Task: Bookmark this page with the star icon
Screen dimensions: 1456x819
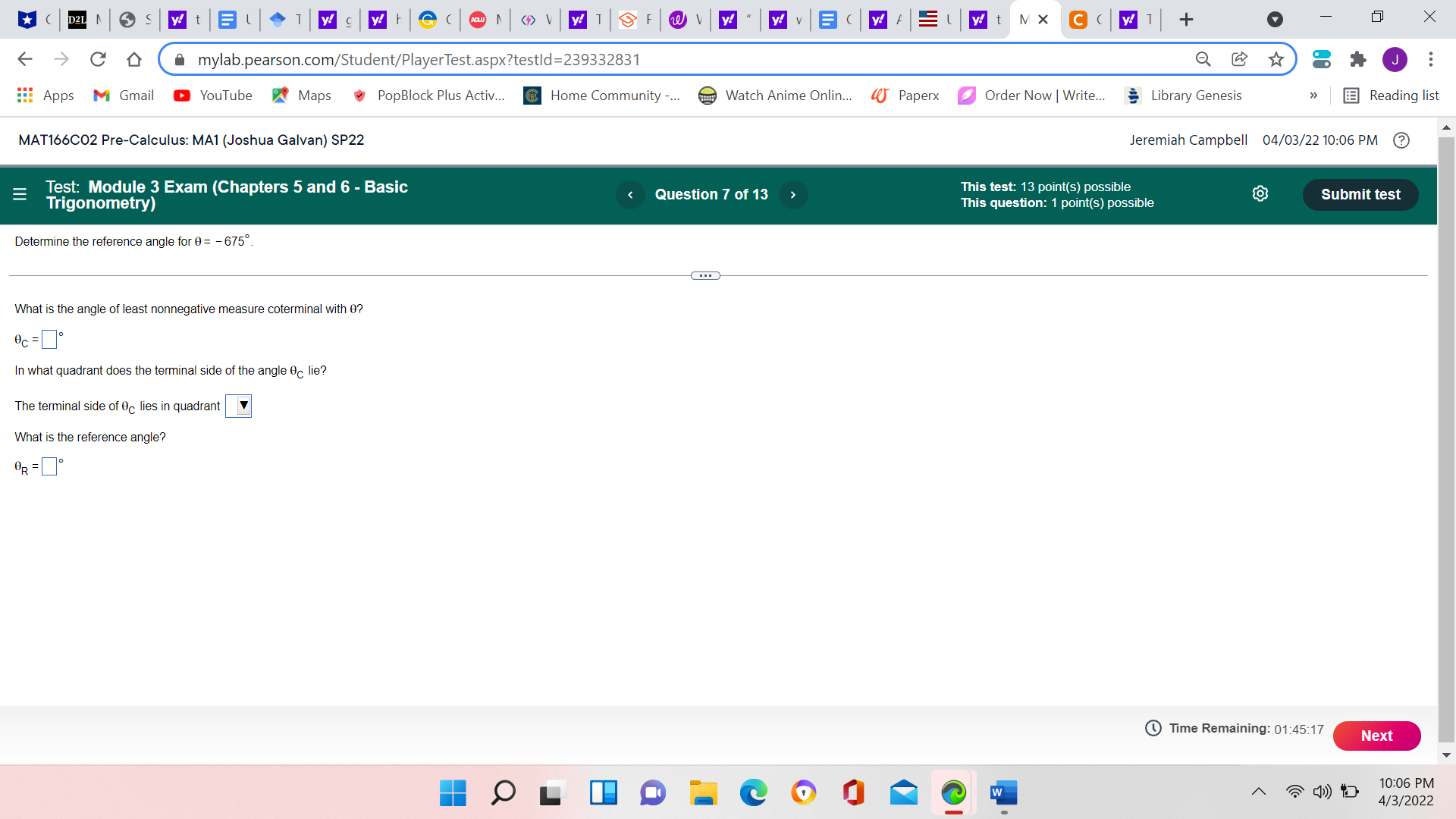Action: click(x=1276, y=59)
